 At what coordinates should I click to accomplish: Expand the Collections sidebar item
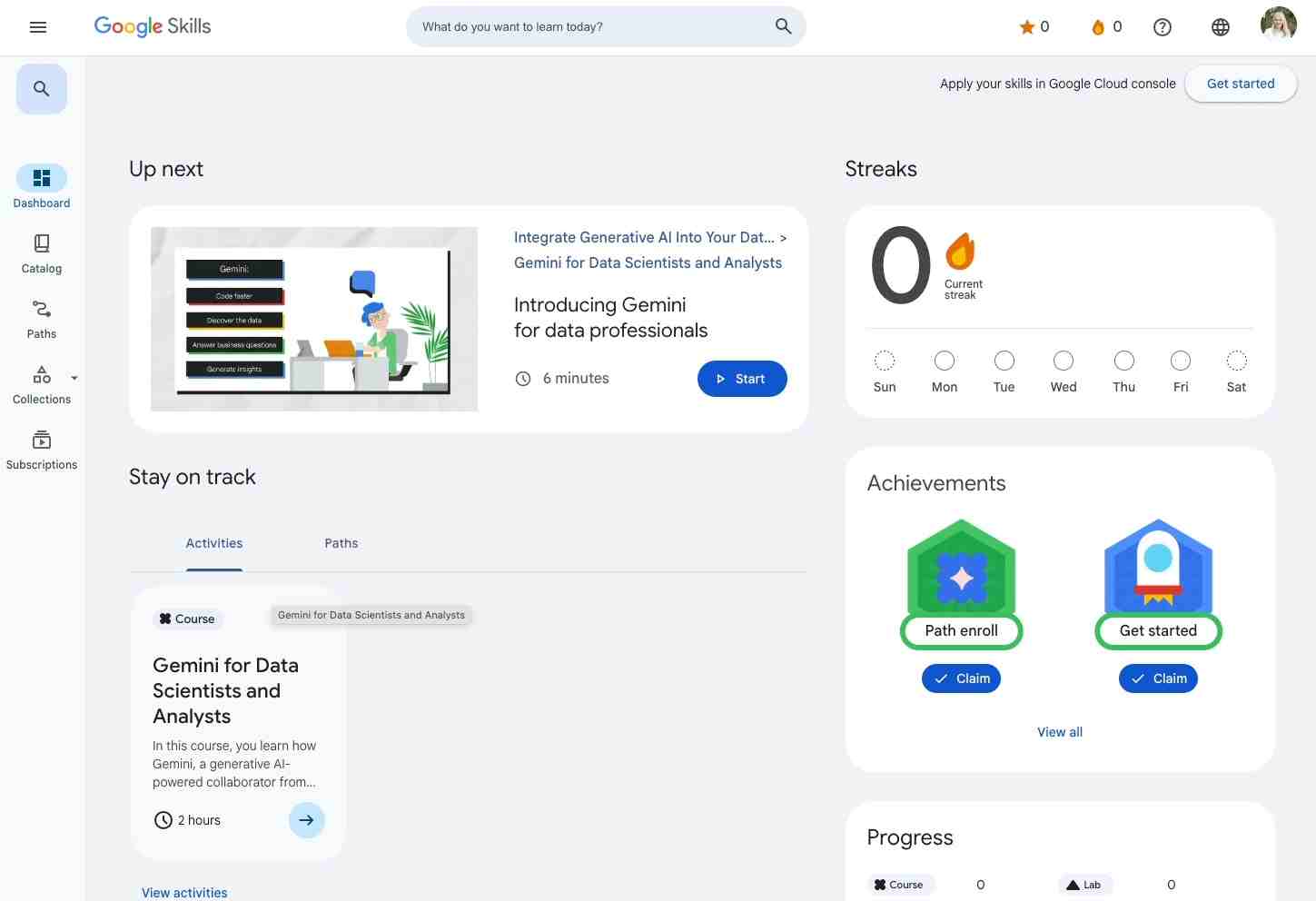pos(74,378)
